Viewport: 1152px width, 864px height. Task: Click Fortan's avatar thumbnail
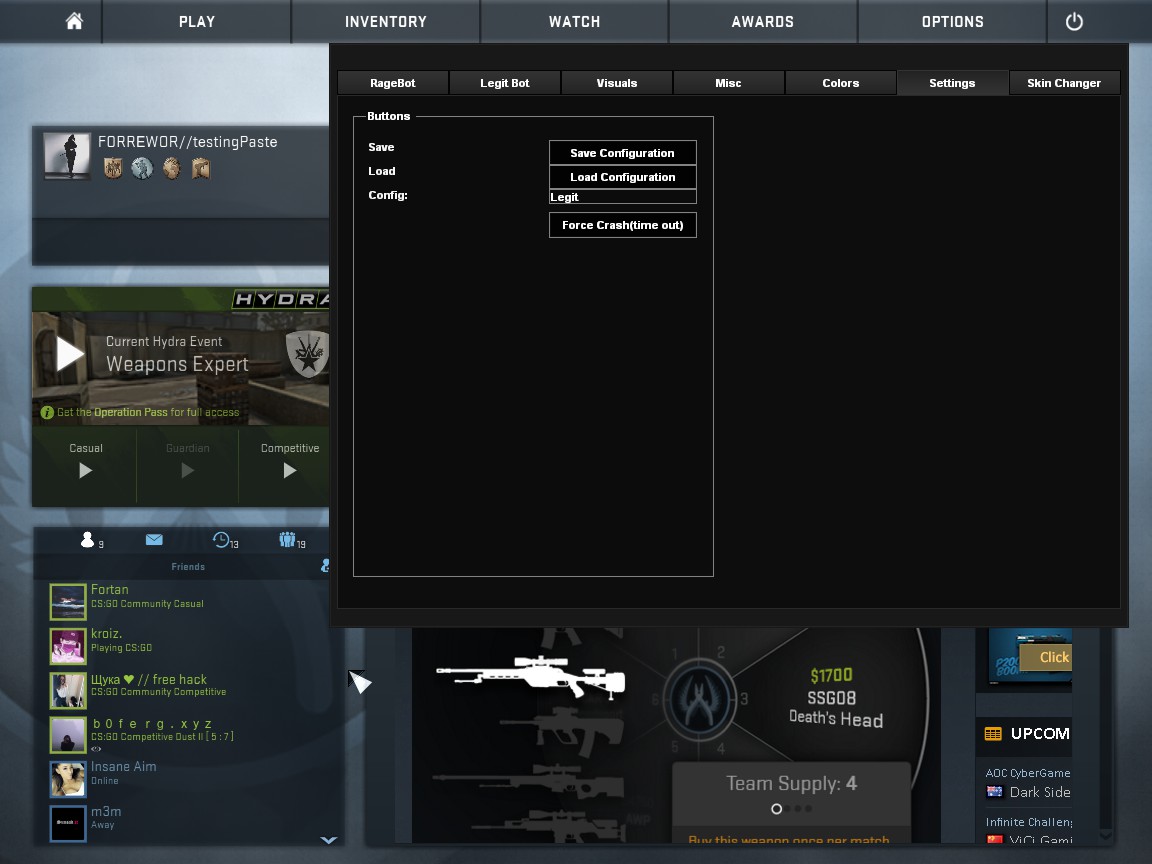click(68, 602)
